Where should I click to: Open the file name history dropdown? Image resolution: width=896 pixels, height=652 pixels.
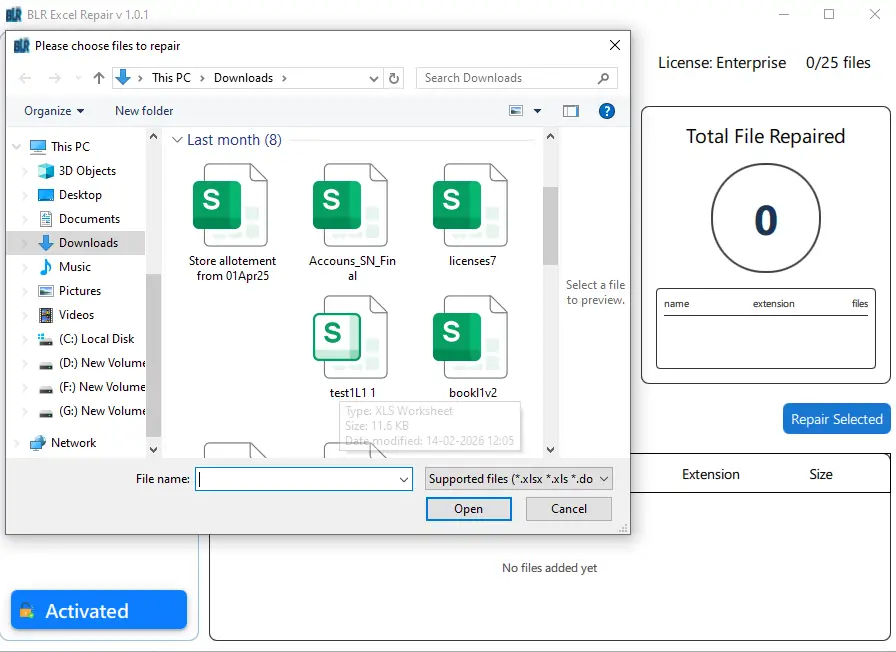click(x=403, y=479)
